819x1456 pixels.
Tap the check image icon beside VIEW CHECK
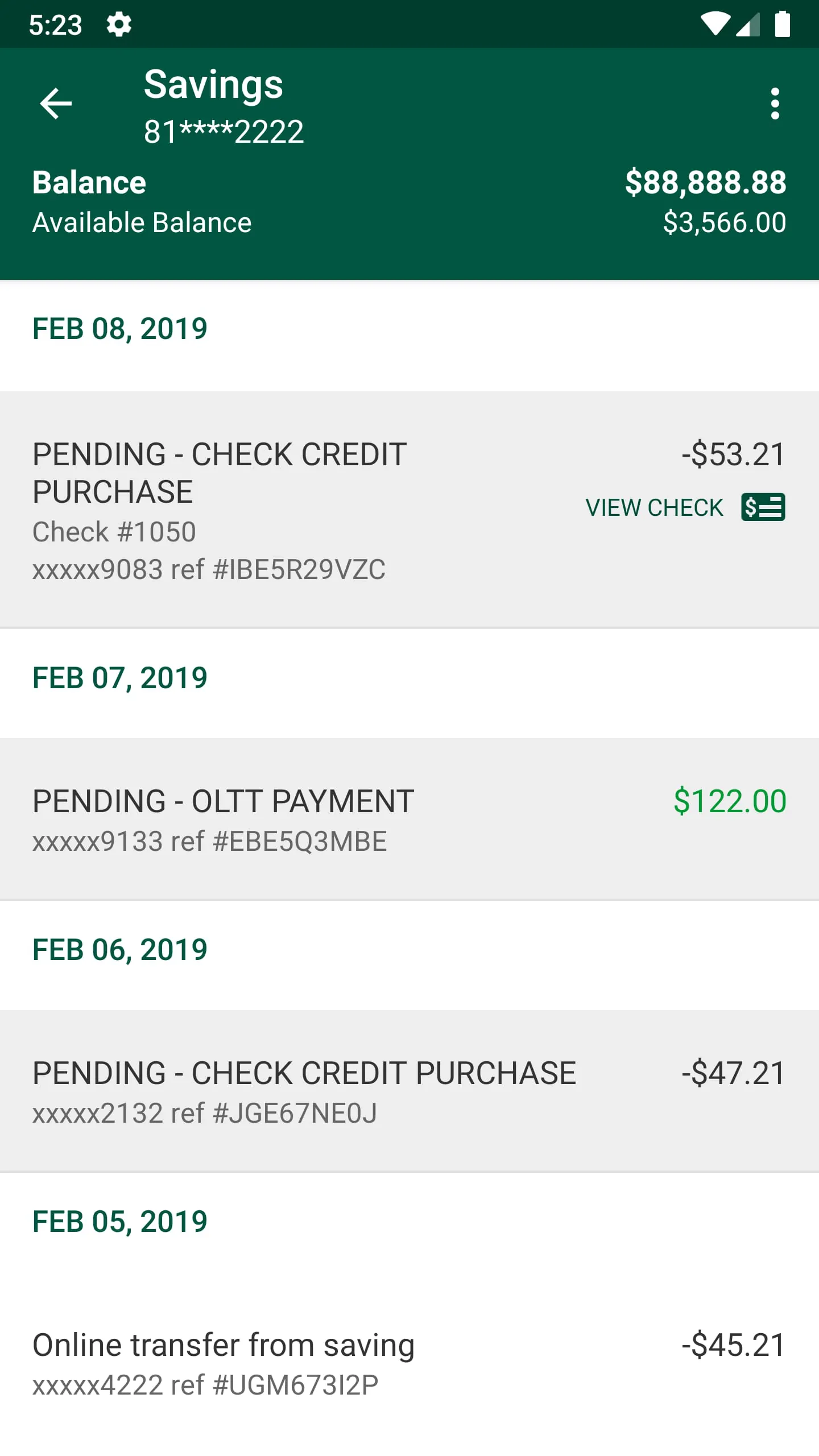[x=763, y=507]
